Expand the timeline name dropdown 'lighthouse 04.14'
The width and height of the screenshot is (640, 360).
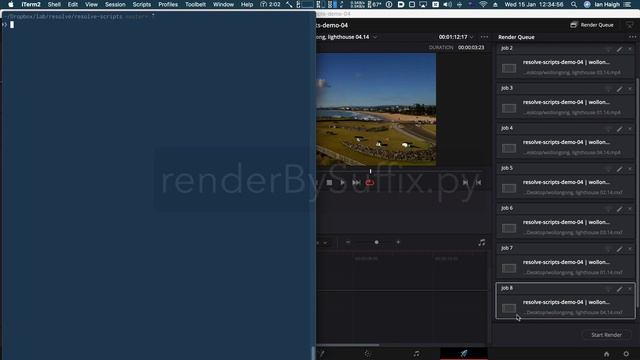click(375, 37)
